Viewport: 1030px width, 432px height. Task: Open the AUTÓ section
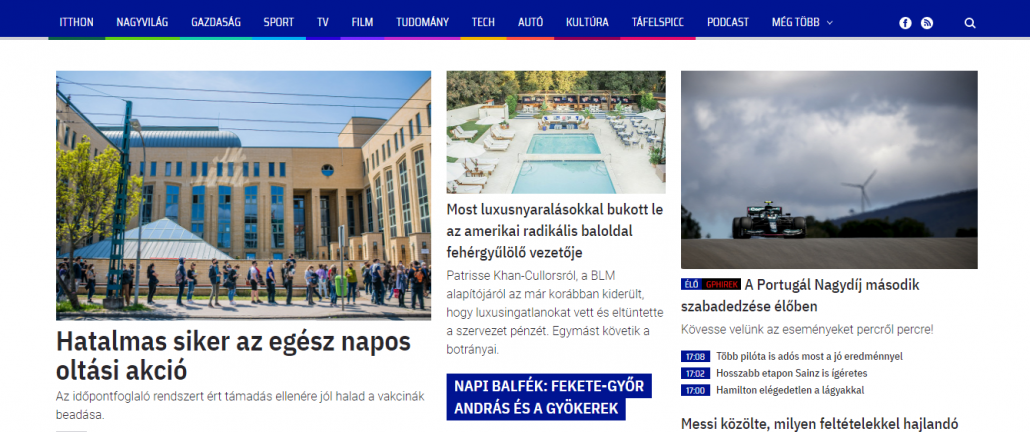coord(530,22)
